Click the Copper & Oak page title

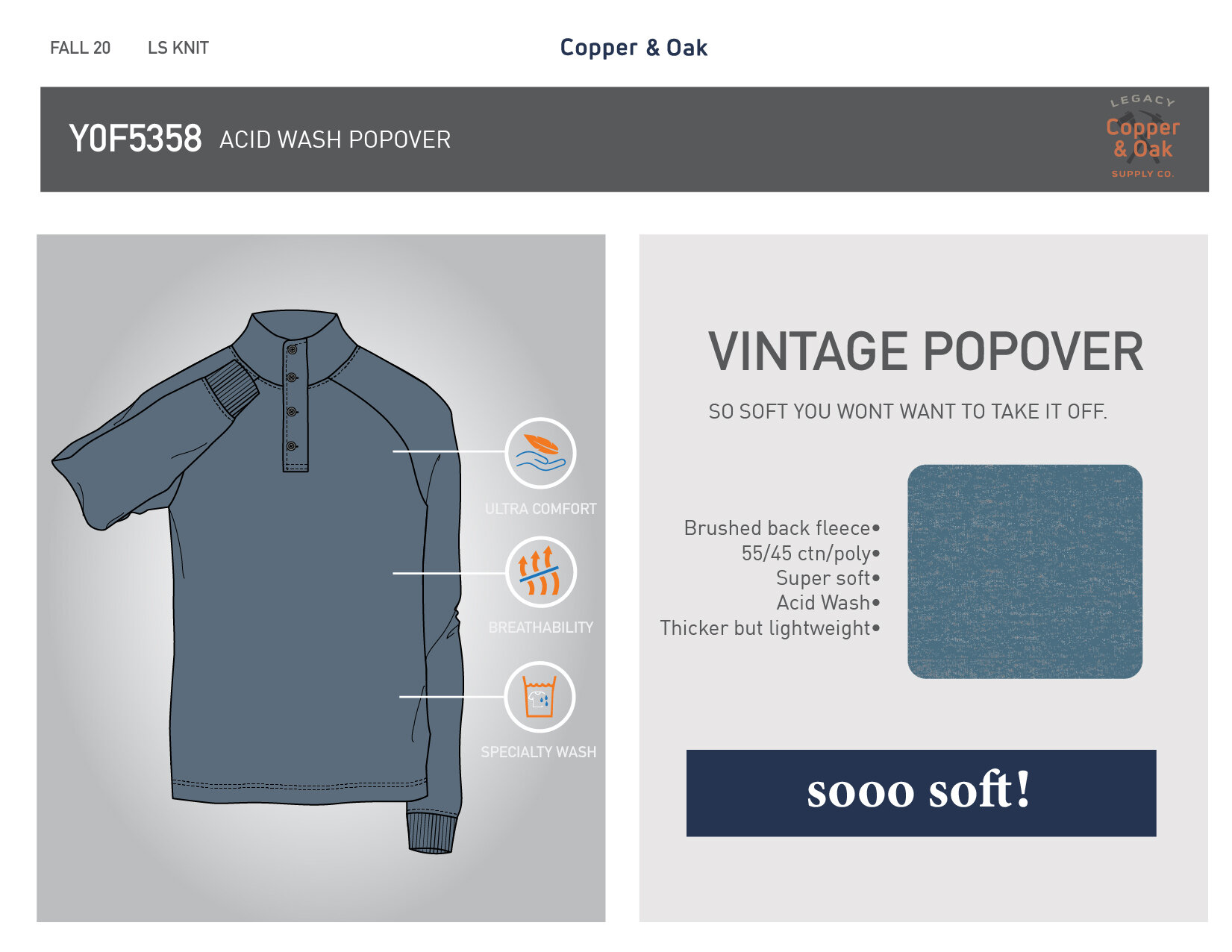point(634,48)
